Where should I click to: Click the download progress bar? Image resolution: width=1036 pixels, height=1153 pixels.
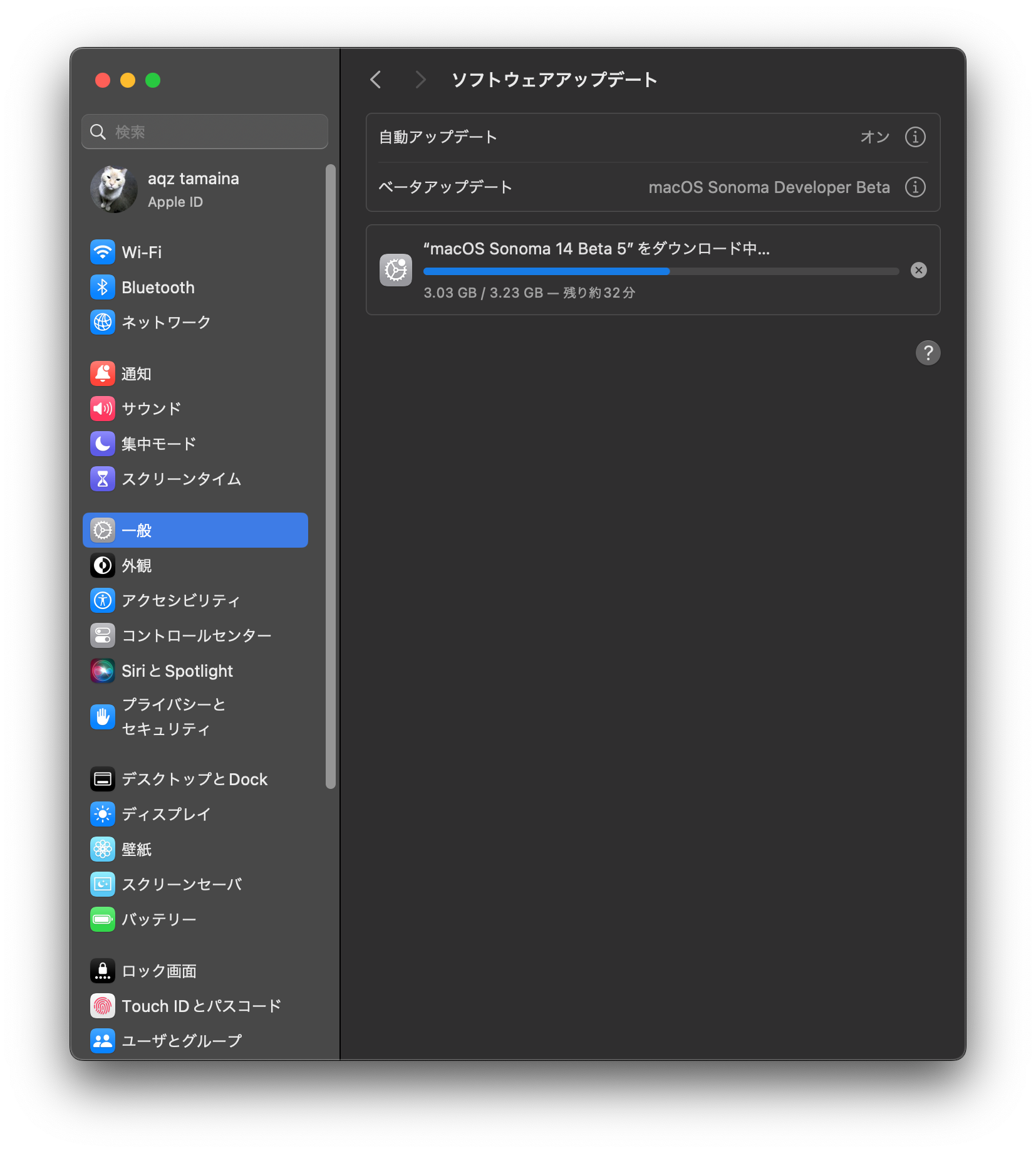(661, 271)
